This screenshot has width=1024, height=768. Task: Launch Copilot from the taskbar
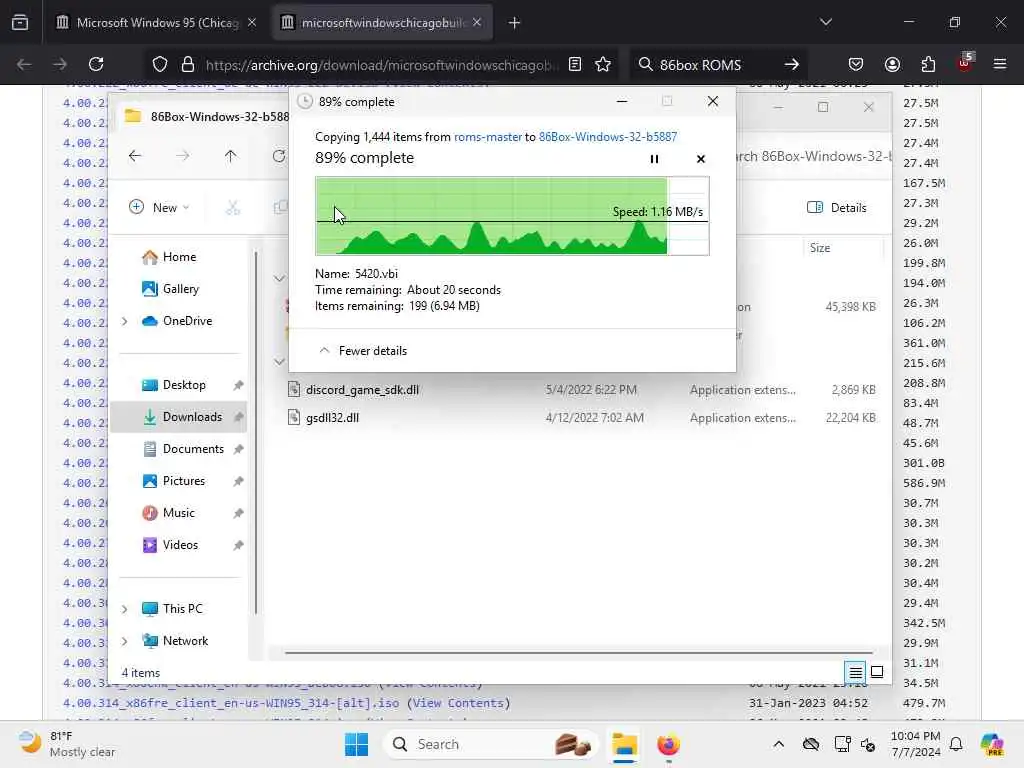click(992, 744)
